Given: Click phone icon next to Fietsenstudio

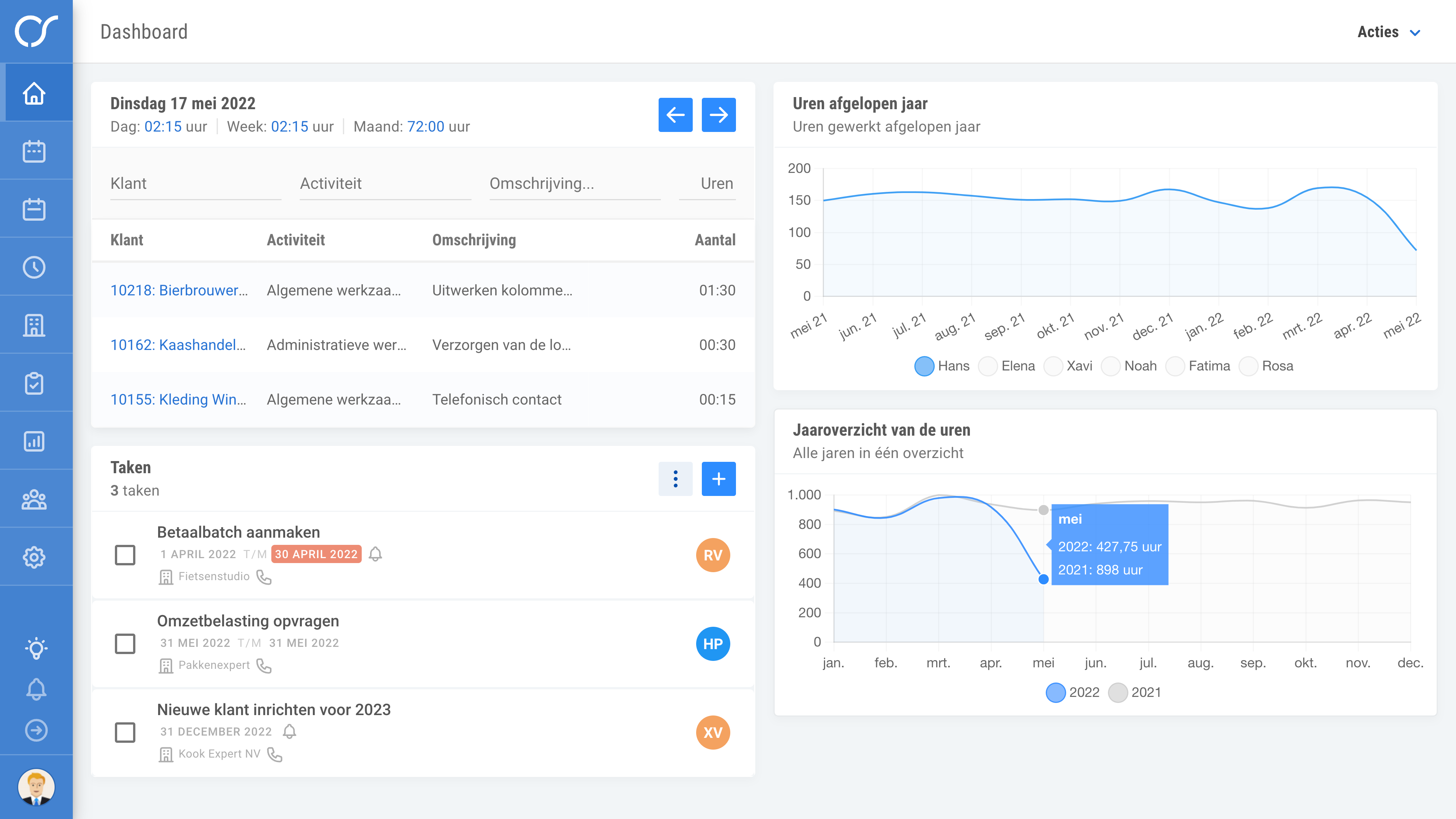Looking at the screenshot, I should tap(264, 577).
